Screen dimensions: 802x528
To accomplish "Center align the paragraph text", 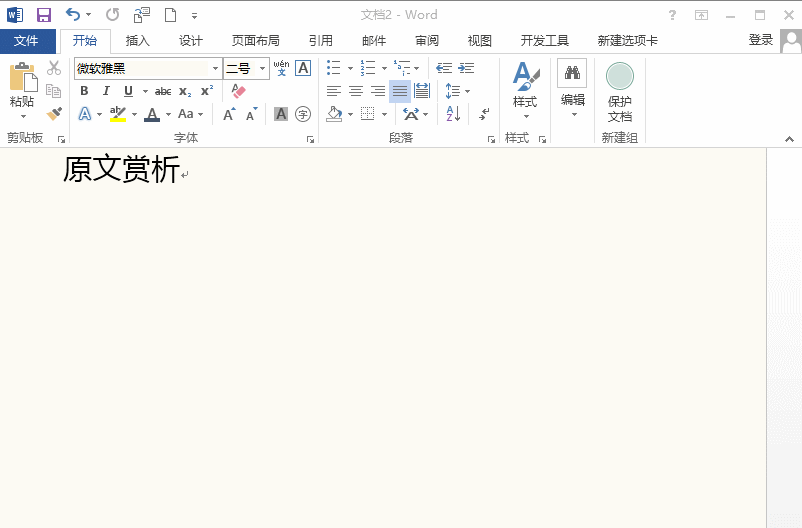I will 356,91.
